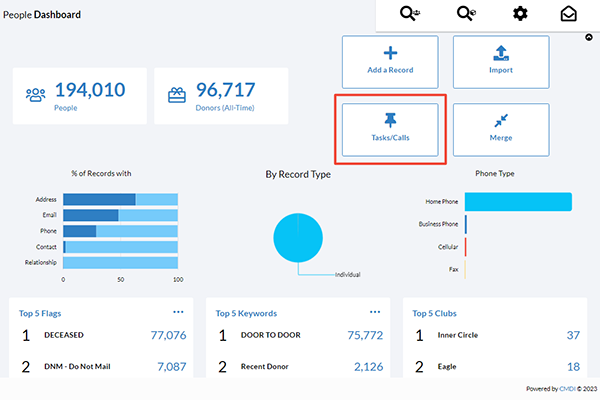
Task: Click the DOOR TO DOOR keyword
Action: (271, 335)
